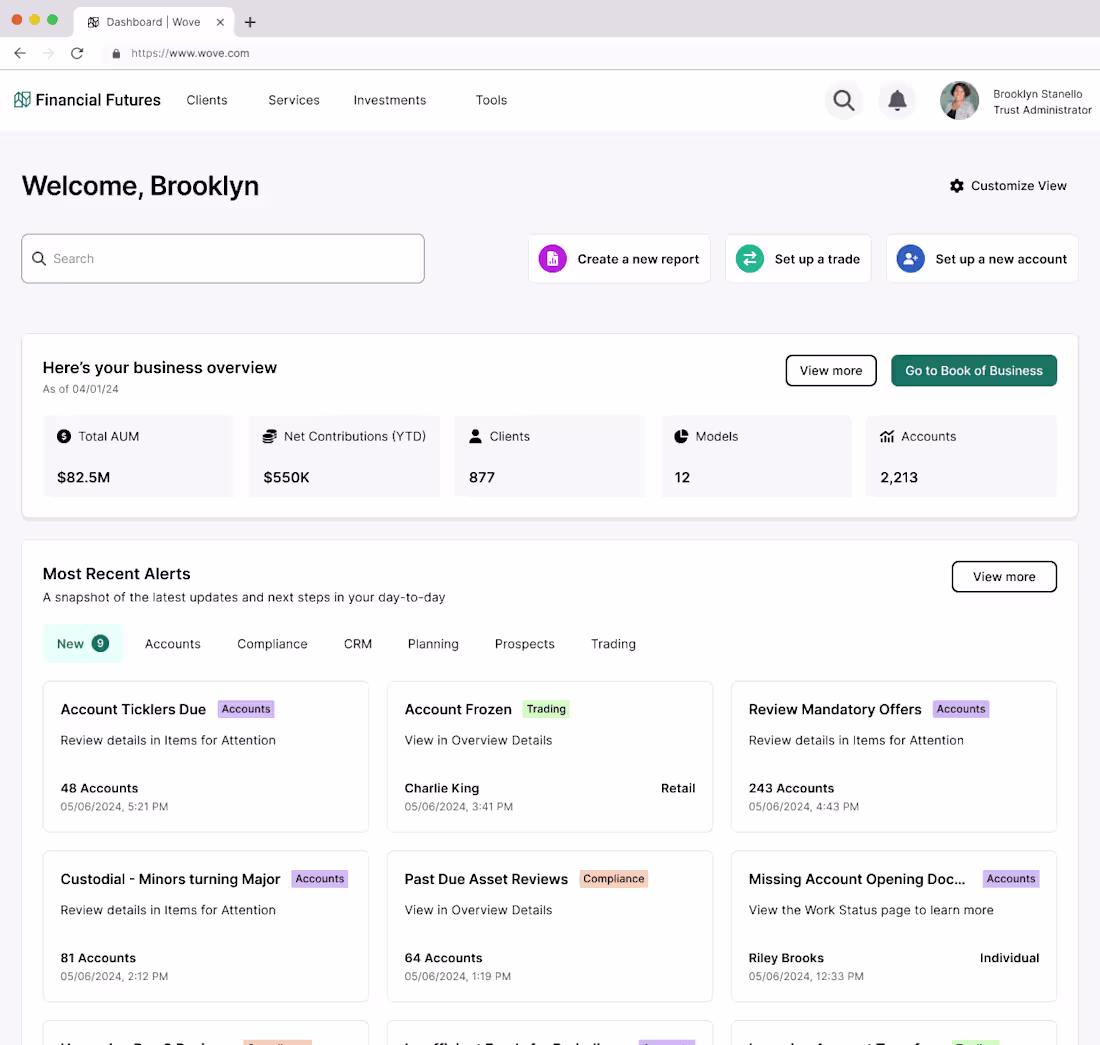Click the blue new account person icon
This screenshot has width=1100, height=1045.
click(x=910, y=259)
